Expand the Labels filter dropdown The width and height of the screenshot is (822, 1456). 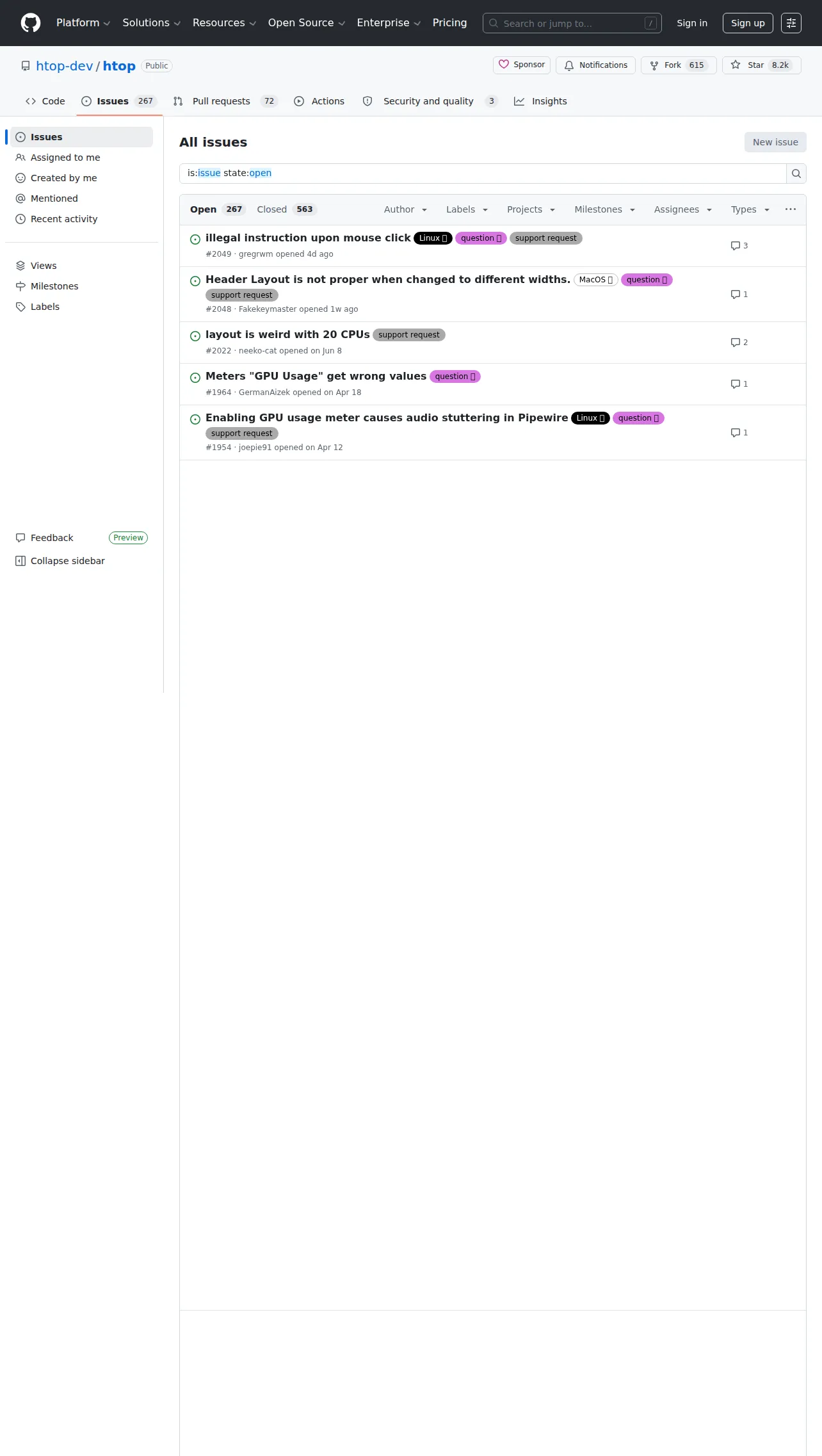point(467,209)
